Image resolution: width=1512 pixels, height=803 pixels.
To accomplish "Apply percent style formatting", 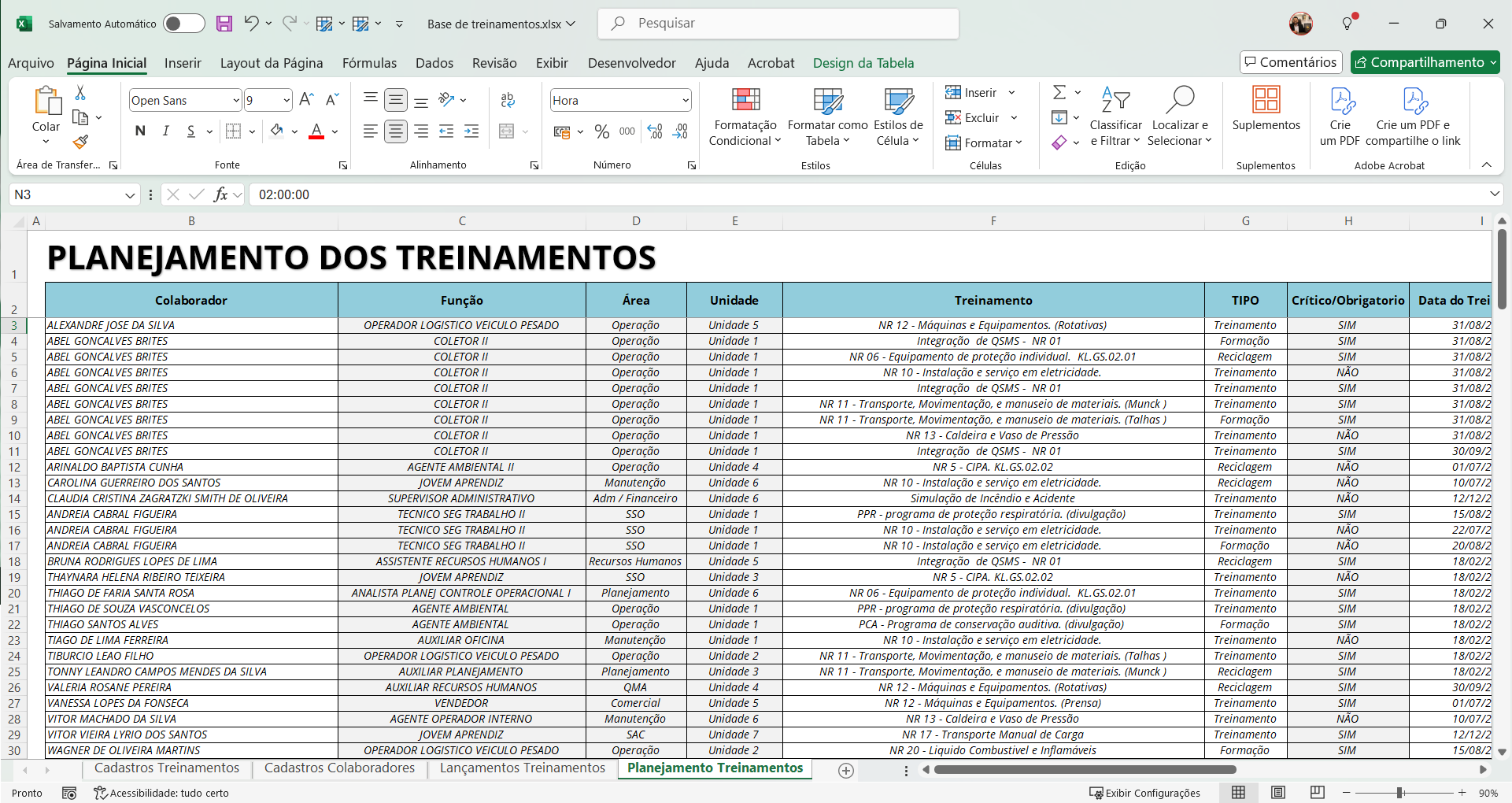I will pos(602,132).
